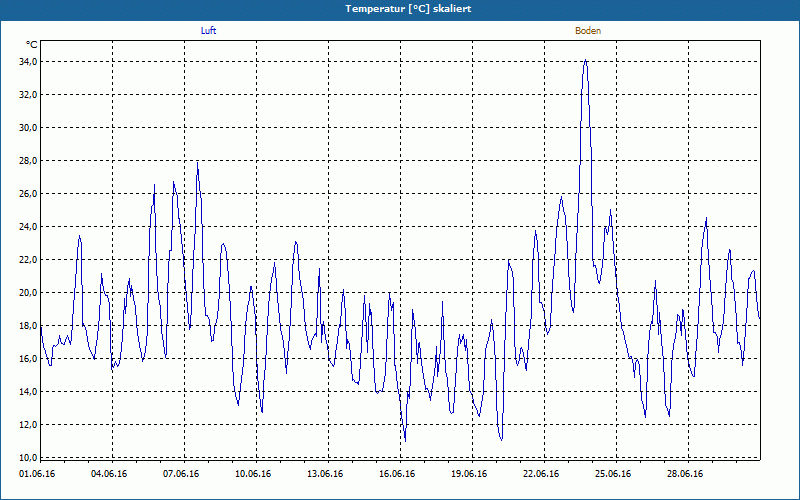
Task: Select the 14,0 y-axis label
Action: pos(28,392)
